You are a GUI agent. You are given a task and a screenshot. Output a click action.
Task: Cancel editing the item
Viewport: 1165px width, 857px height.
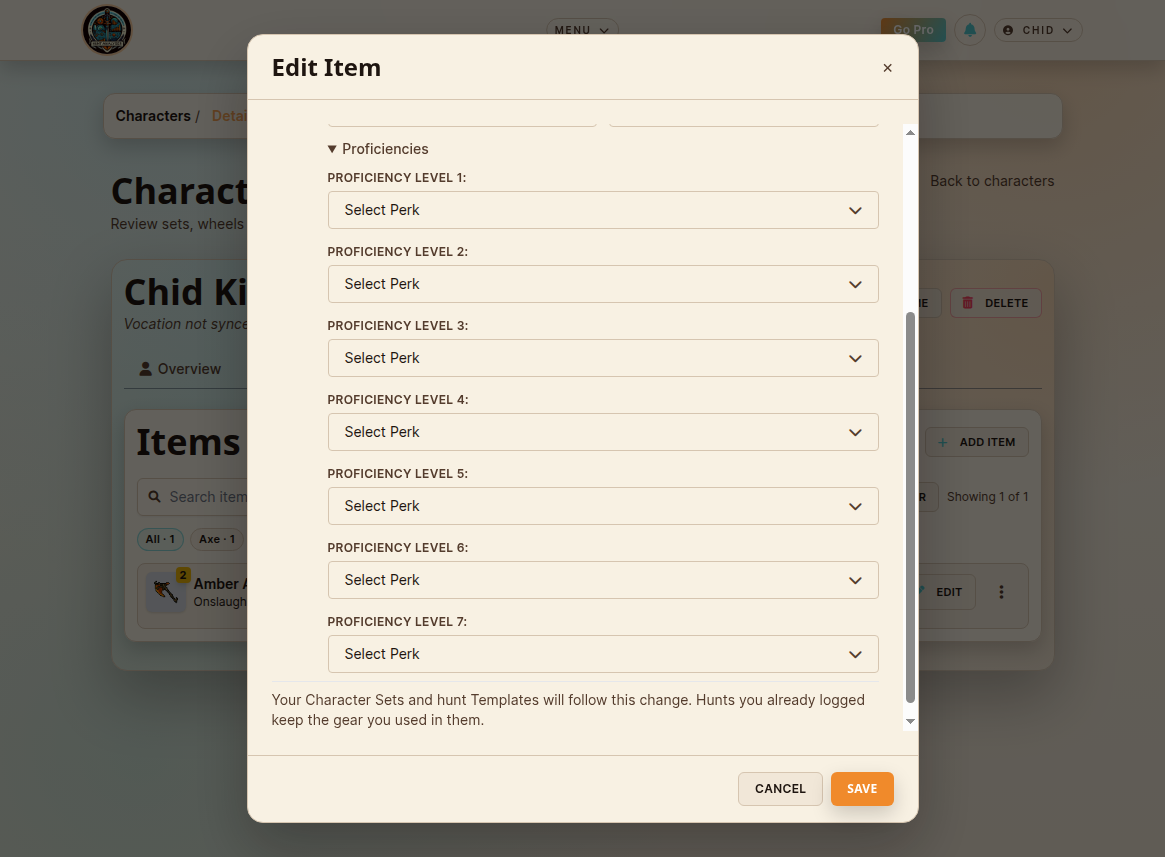(x=780, y=789)
